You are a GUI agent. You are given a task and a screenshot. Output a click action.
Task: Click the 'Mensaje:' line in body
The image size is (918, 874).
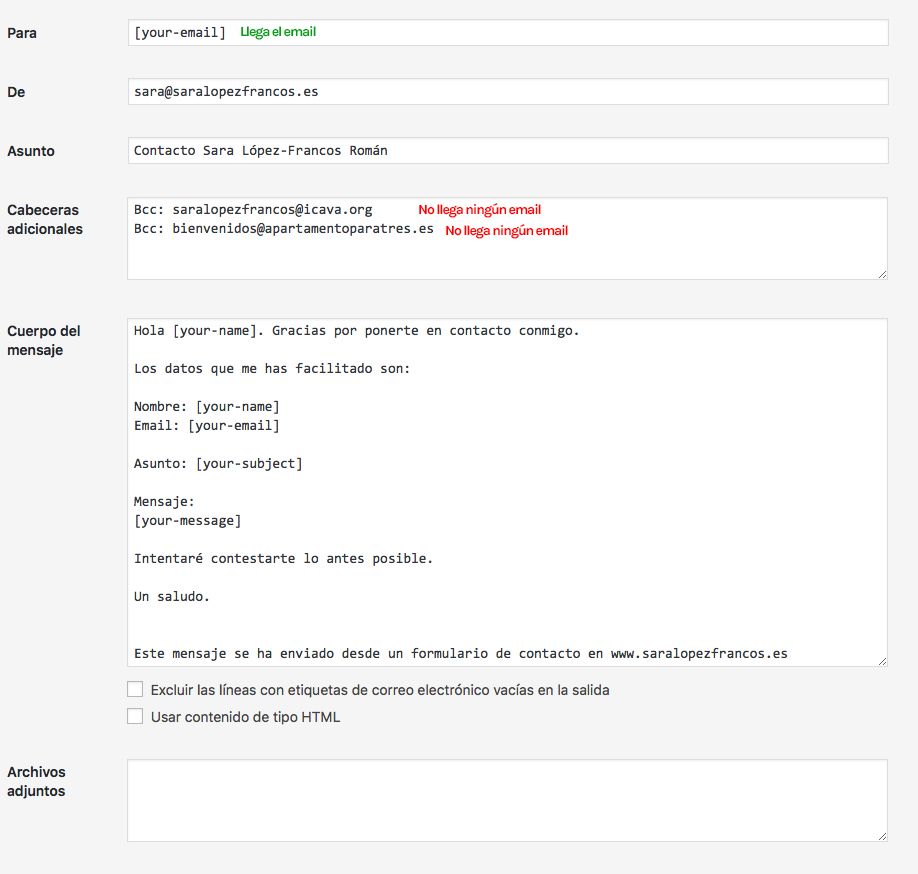tap(164, 502)
